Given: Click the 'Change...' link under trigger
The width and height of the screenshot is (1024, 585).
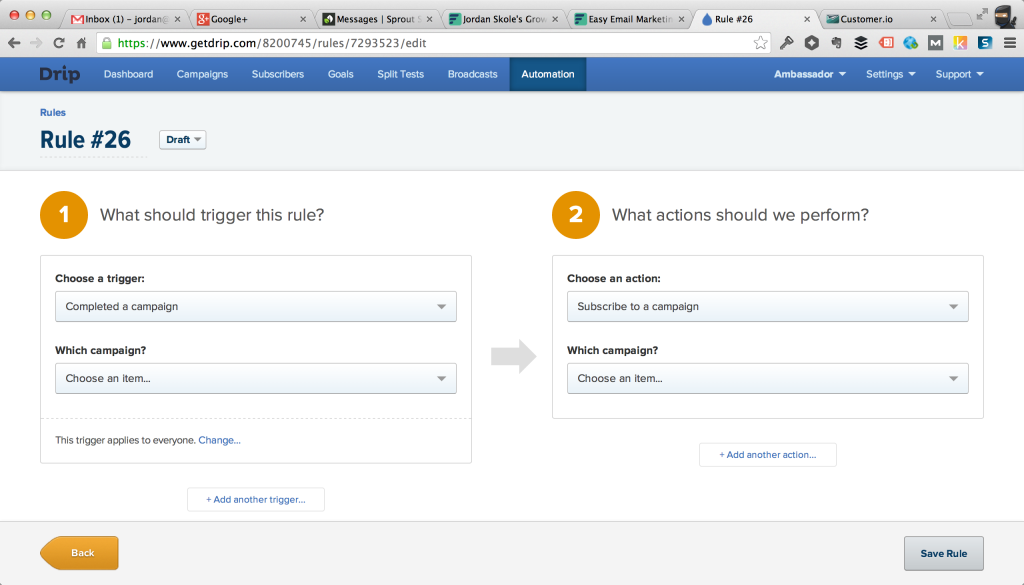Looking at the screenshot, I should [219, 440].
